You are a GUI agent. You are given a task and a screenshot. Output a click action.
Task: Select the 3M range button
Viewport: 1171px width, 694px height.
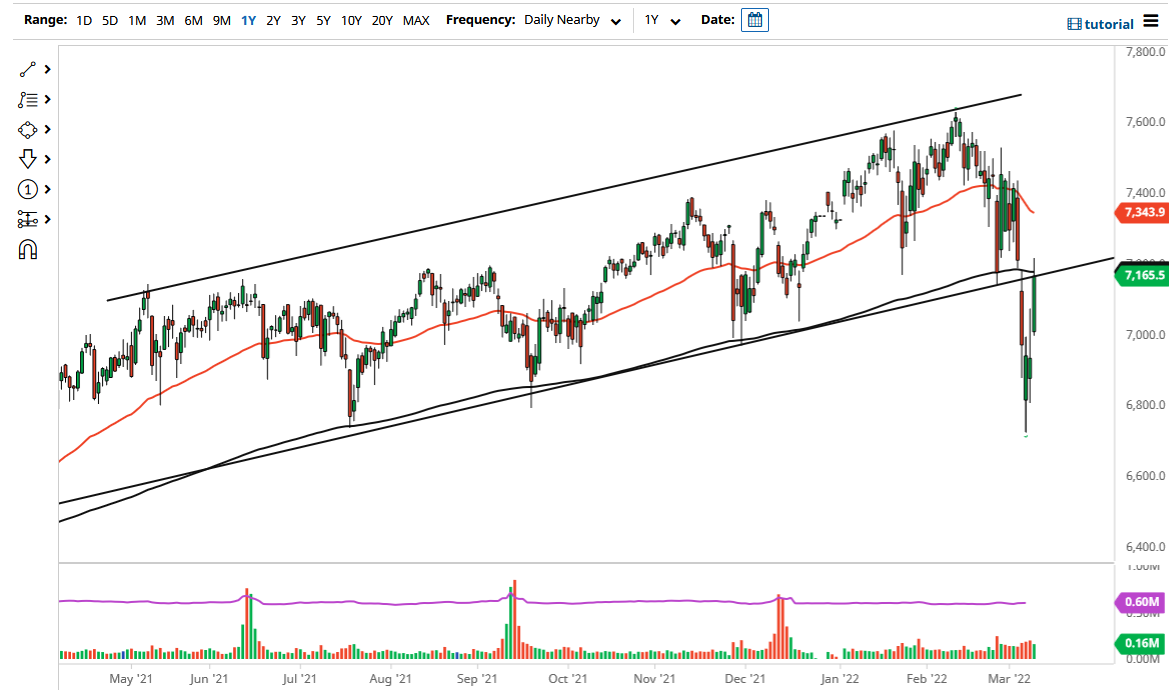[164, 19]
